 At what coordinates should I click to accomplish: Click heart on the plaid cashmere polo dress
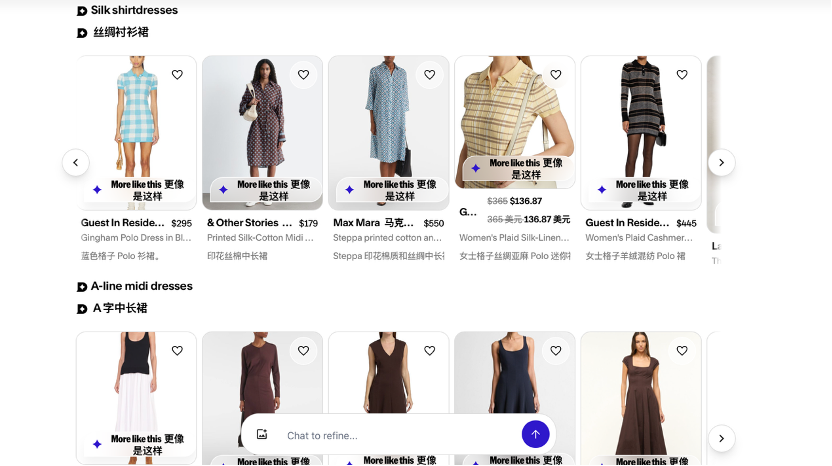click(681, 75)
